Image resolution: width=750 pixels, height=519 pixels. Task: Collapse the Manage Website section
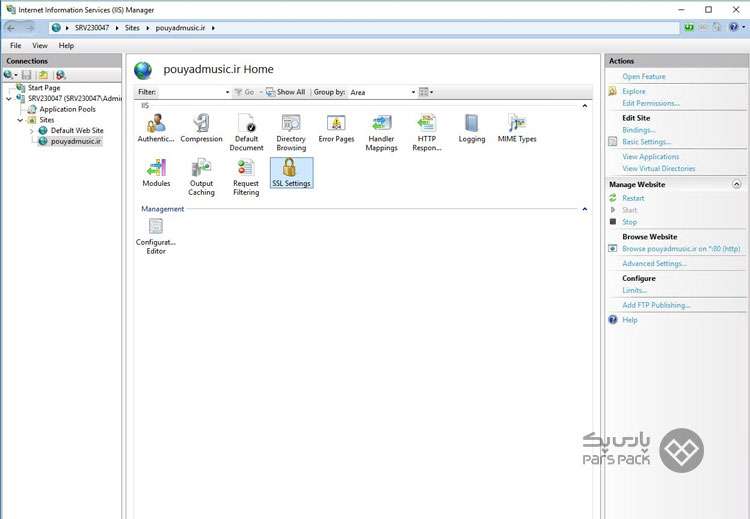[737, 184]
